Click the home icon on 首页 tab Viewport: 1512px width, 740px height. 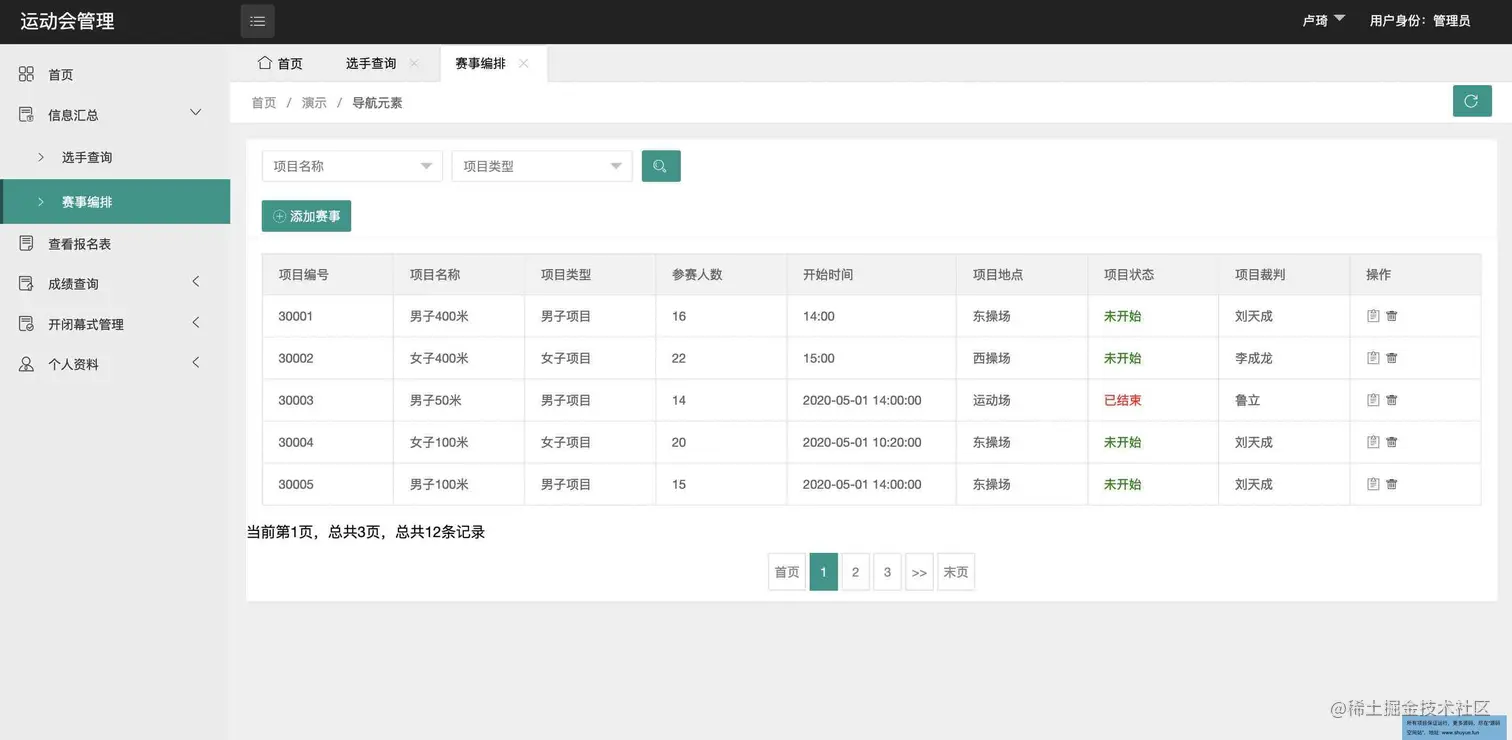click(265, 63)
